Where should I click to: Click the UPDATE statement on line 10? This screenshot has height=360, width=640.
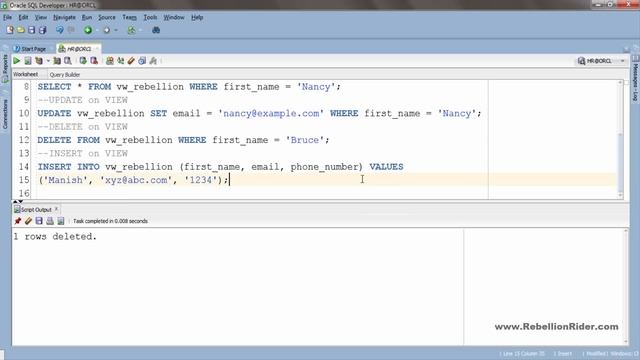pyautogui.click(x=260, y=113)
